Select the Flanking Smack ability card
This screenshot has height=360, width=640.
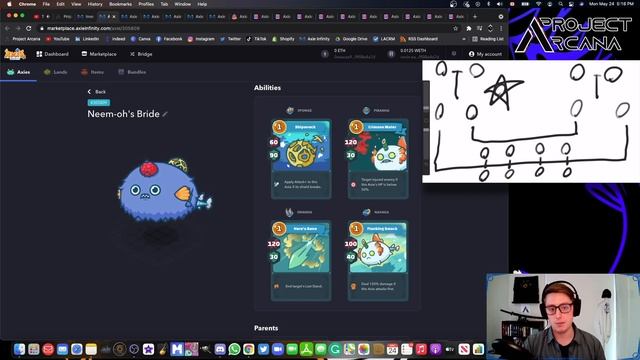(378, 261)
